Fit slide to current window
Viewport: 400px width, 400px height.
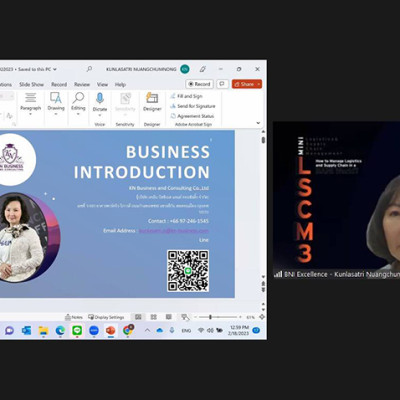click(262, 317)
